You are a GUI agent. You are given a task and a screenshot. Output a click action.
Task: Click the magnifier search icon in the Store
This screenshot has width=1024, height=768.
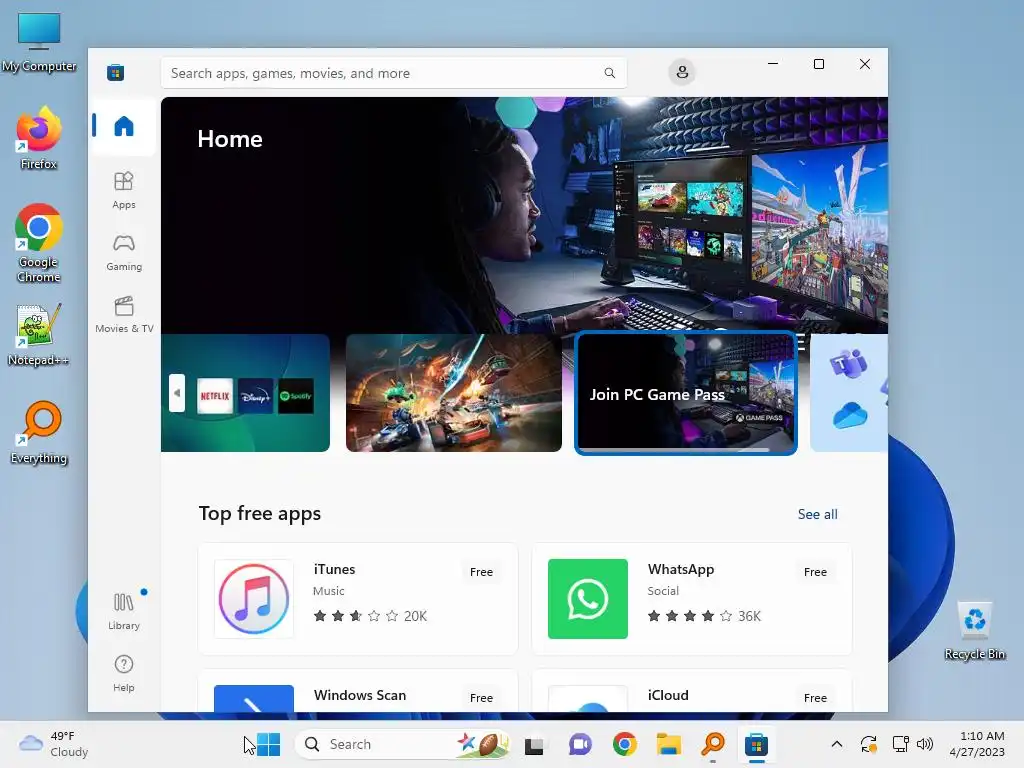609,73
